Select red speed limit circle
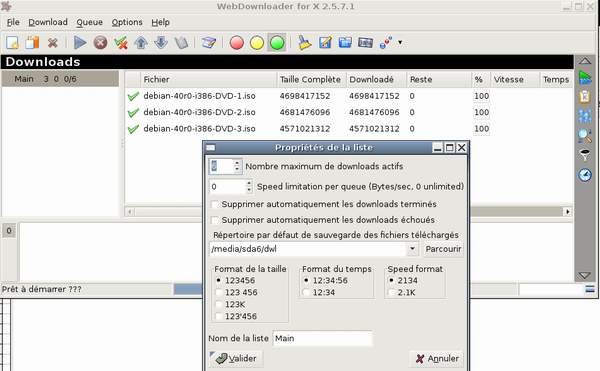This screenshot has height=371, width=600. click(x=236, y=42)
